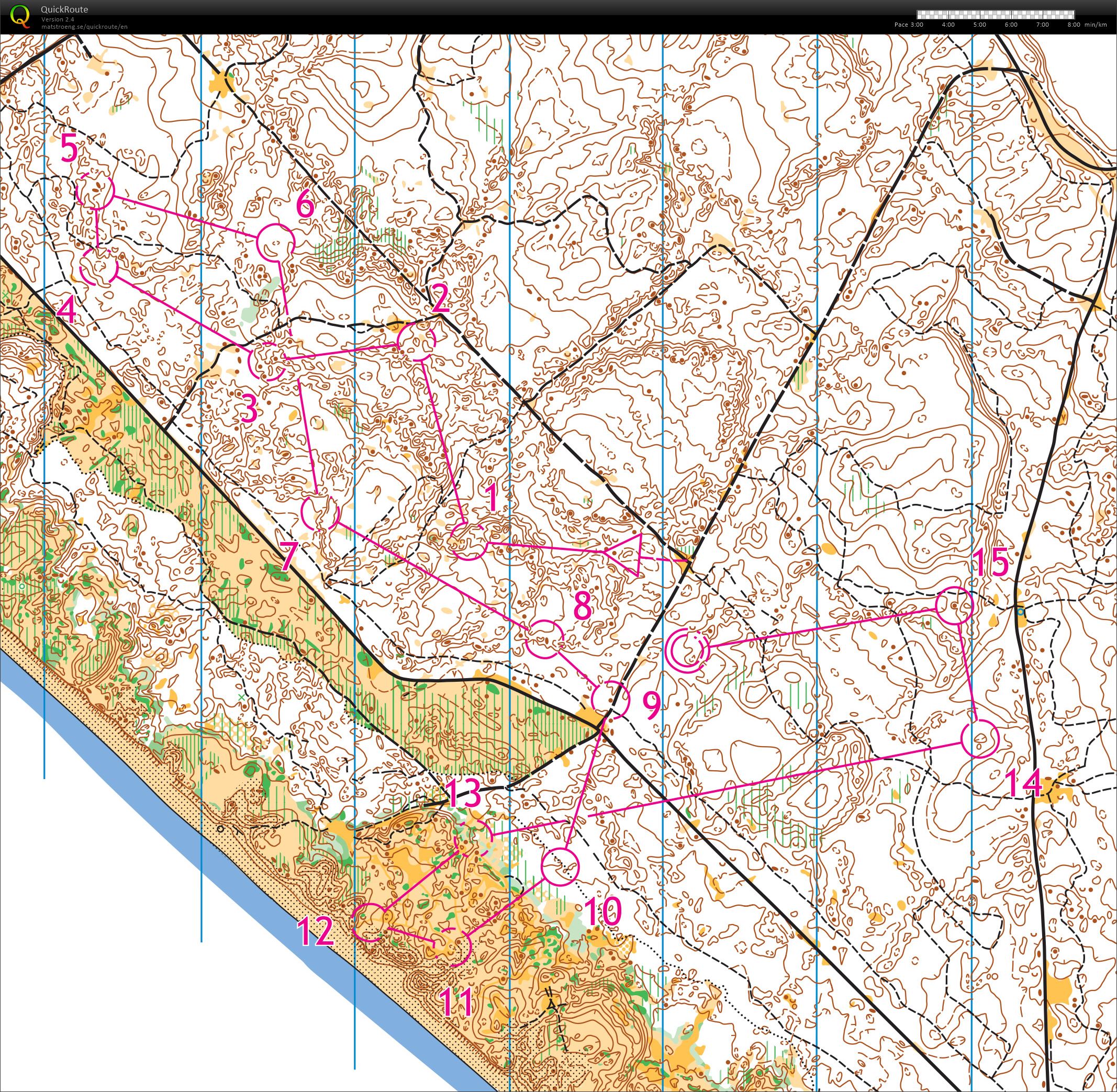Click control circle 9

pyautogui.click(x=610, y=700)
